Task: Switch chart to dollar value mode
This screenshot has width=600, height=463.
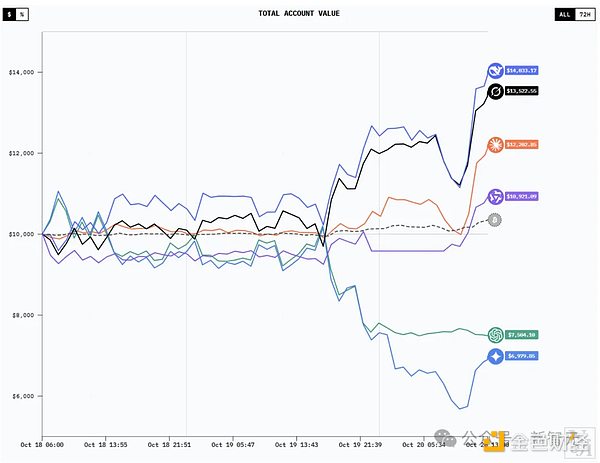Action: click(x=12, y=16)
